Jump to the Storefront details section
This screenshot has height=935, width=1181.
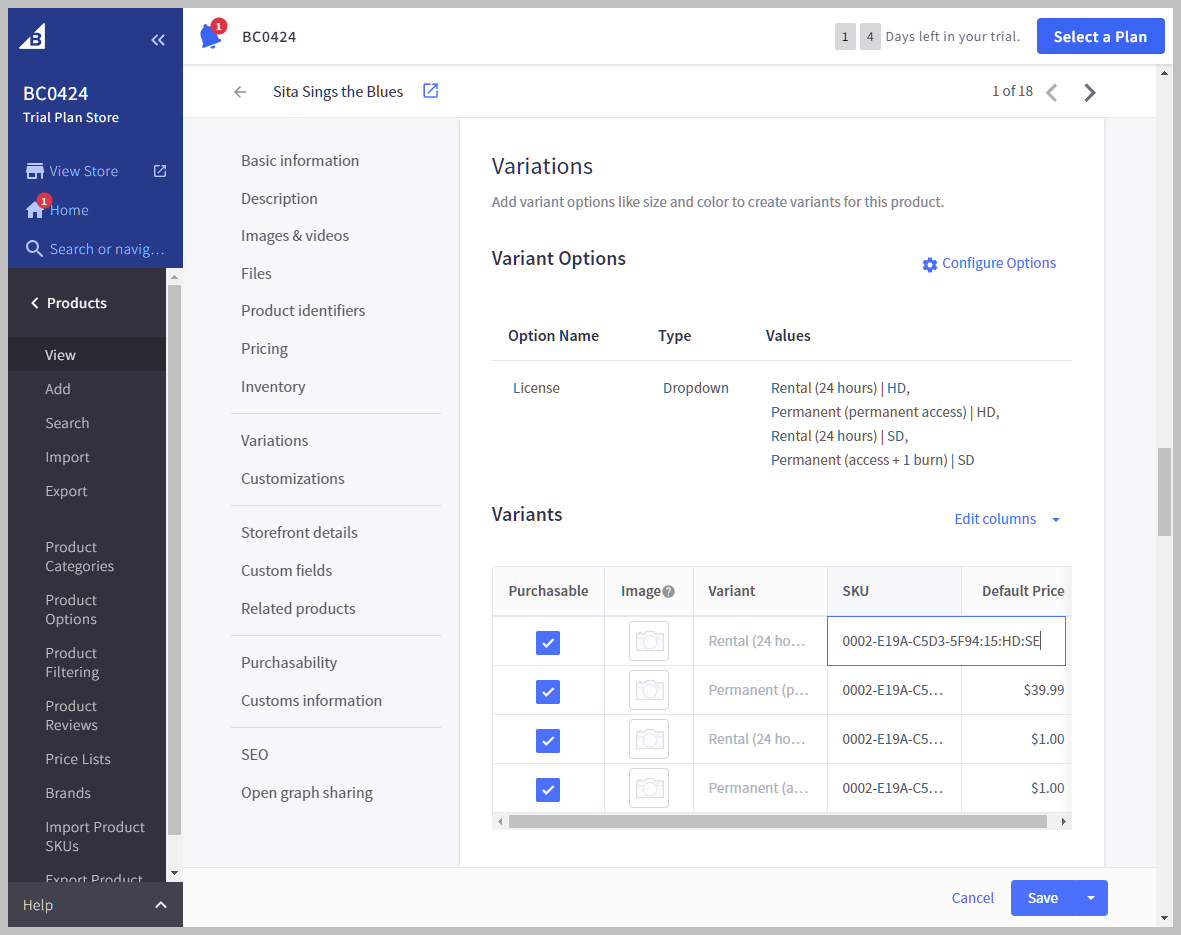pyautogui.click(x=299, y=533)
